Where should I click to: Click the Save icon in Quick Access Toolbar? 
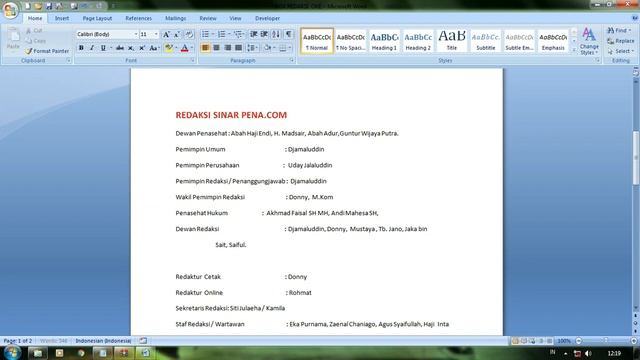pos(49,6)
